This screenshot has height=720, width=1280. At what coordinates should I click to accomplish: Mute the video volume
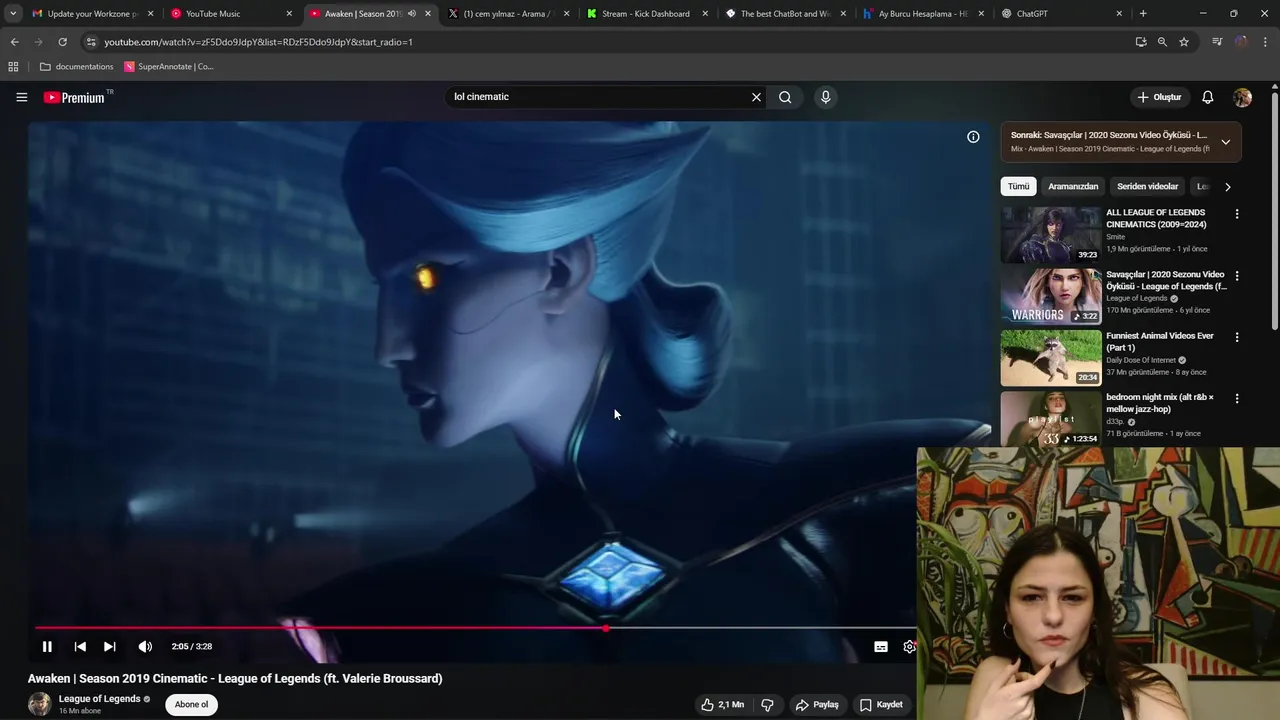coord(145,646)
